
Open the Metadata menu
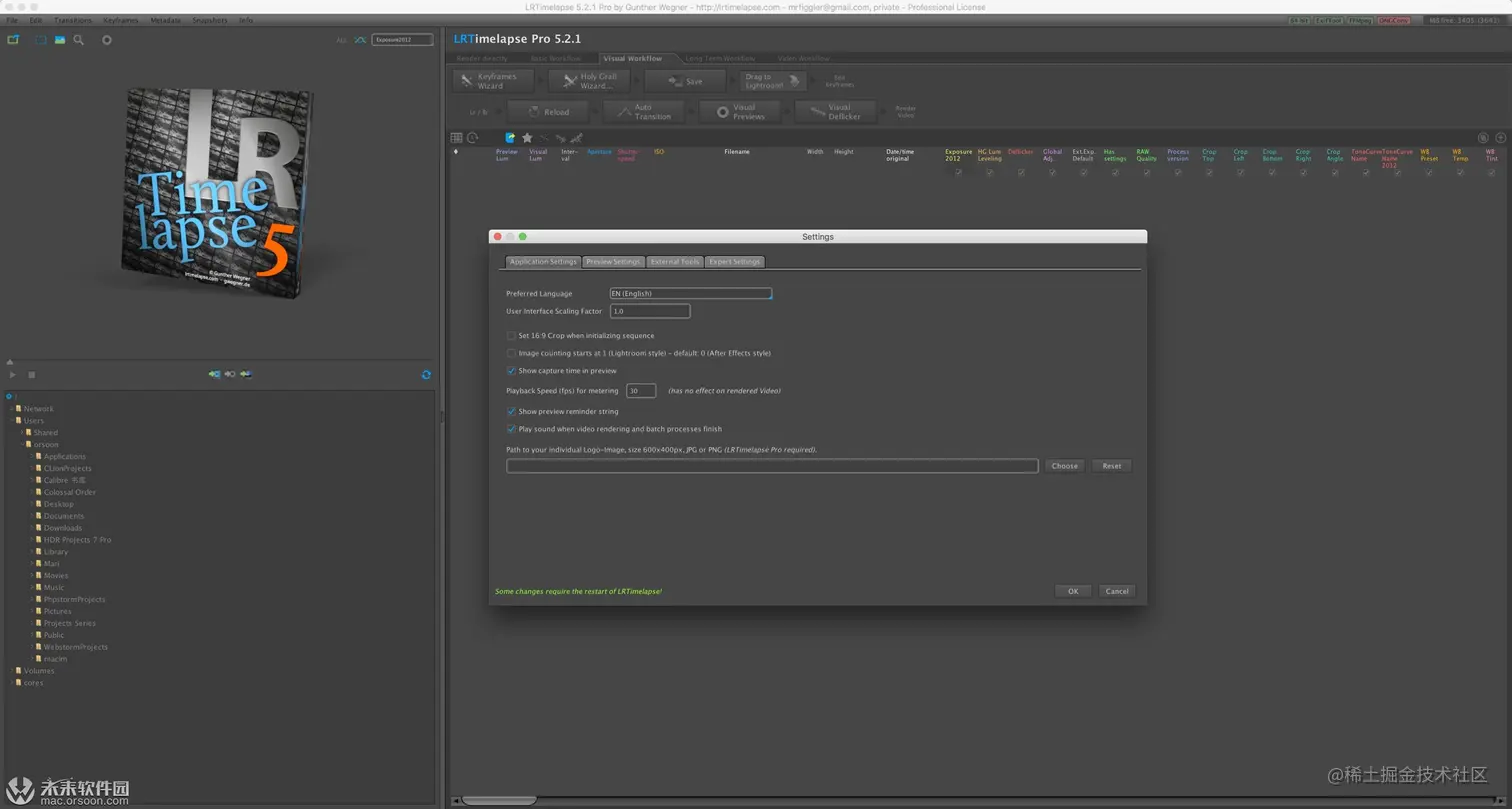tap(166, 20)
